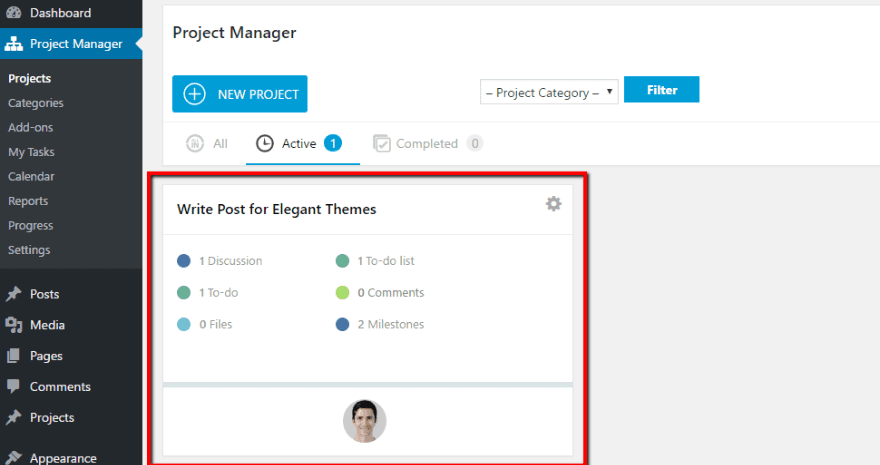
Task: Open the Calendar submenu link
Action: (x=31, y=177)
